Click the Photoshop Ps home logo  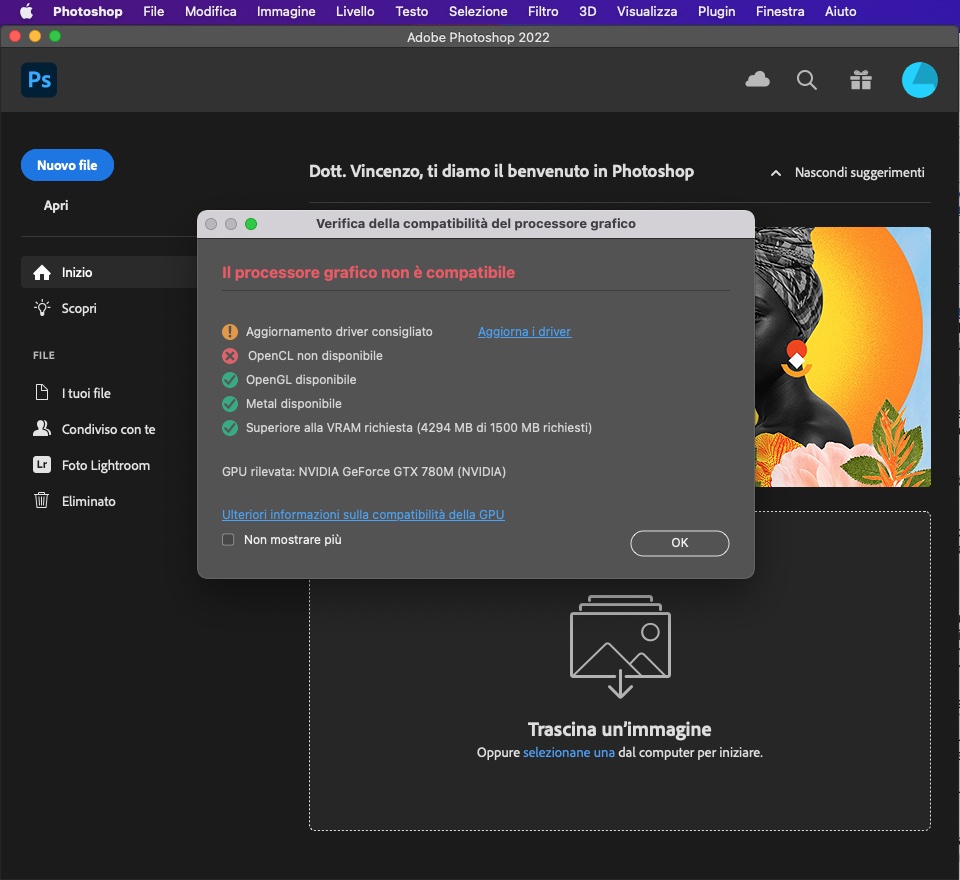tap(39, 80)
